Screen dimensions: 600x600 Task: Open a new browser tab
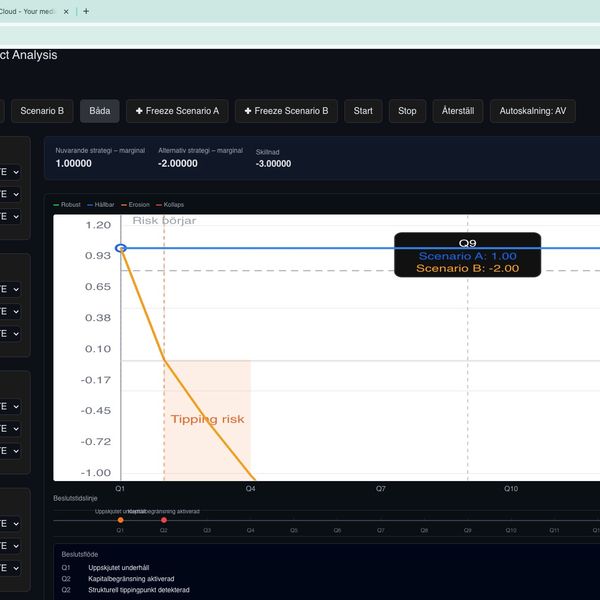point(86,11)
